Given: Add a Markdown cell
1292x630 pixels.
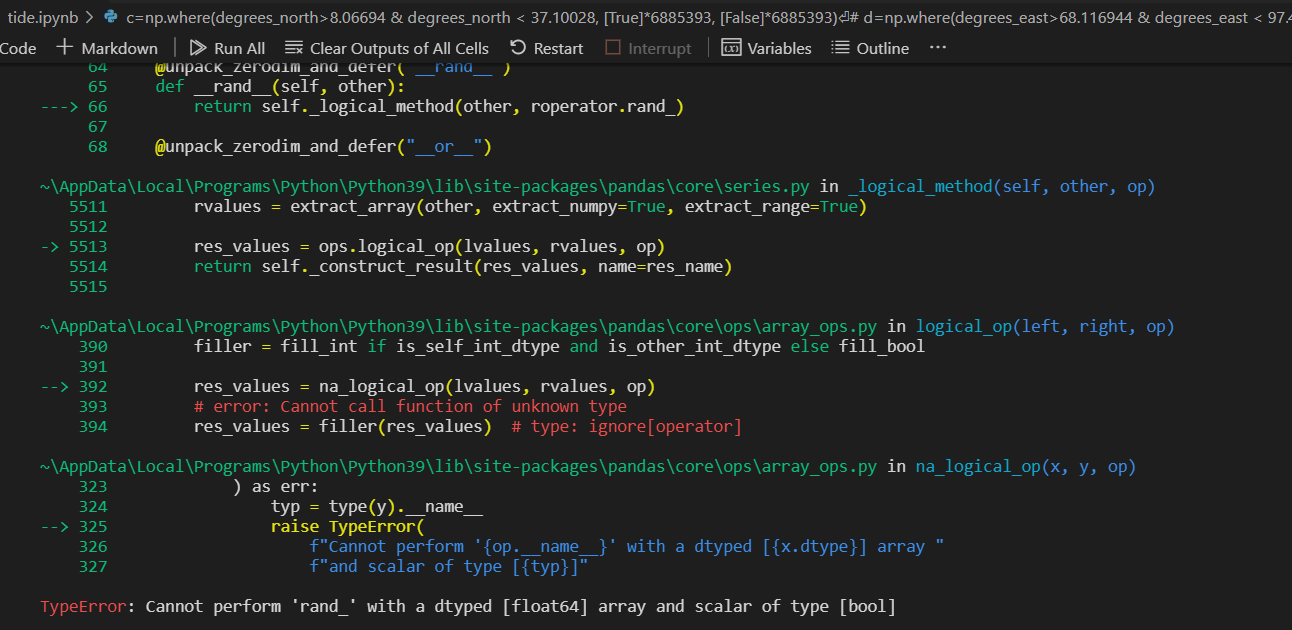Looking at the screenshot, I should point(107,48).
